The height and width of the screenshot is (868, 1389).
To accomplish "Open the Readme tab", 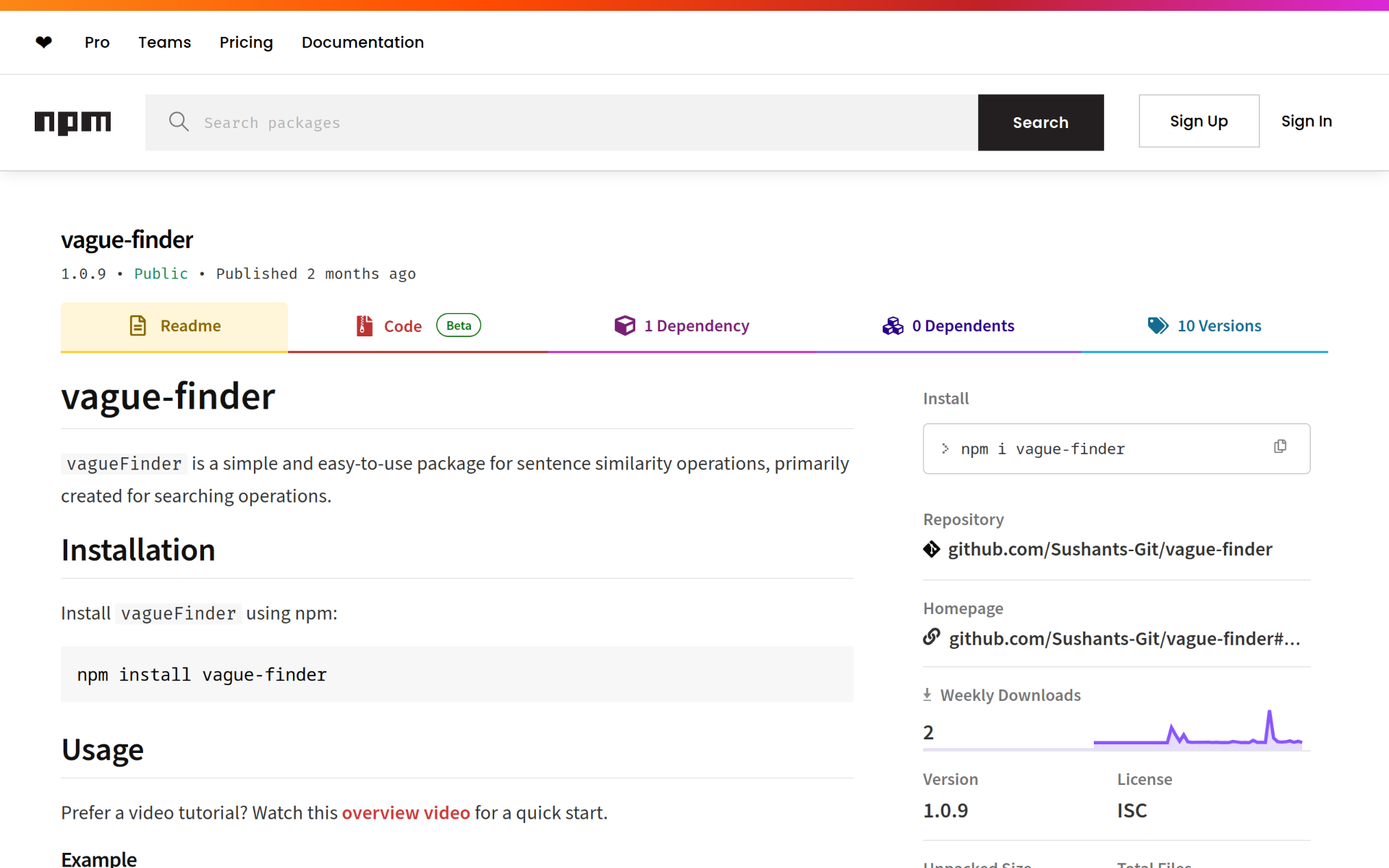I will coord(174,326).
